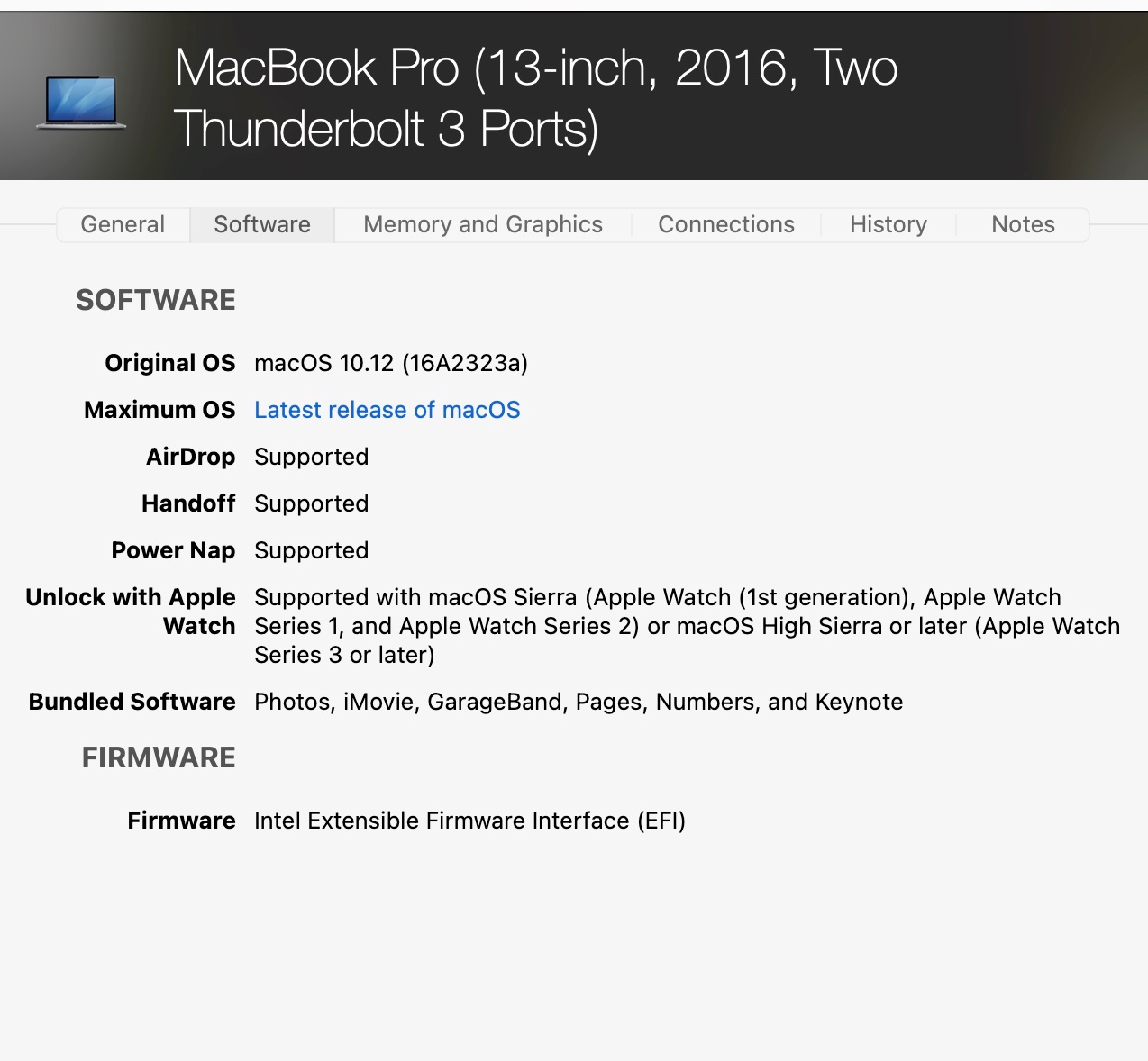Screen dimensions: 1148x1061
Task: Switch to the General tab
Action: [123, 224]
